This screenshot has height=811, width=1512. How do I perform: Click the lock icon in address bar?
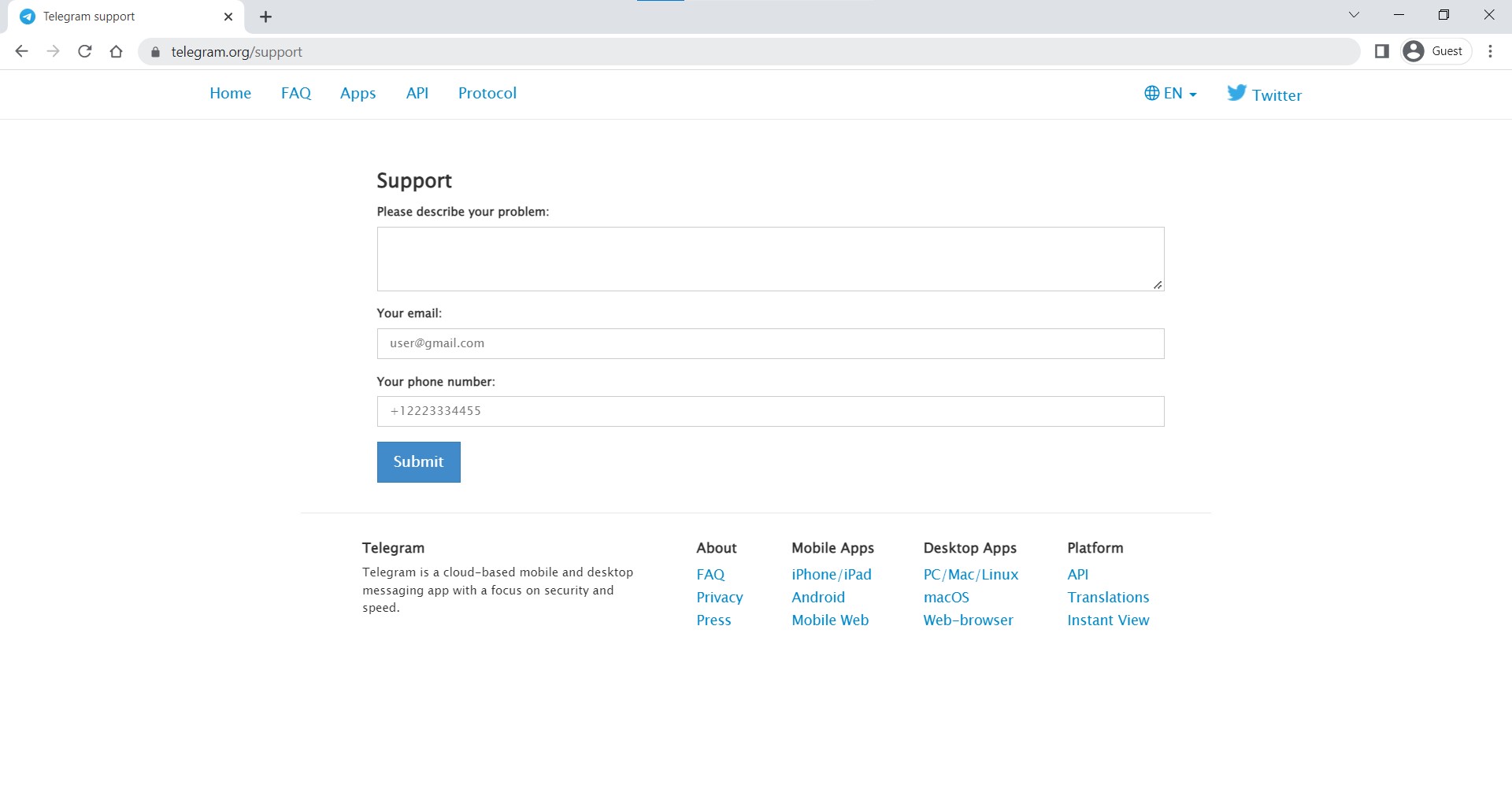155,52
